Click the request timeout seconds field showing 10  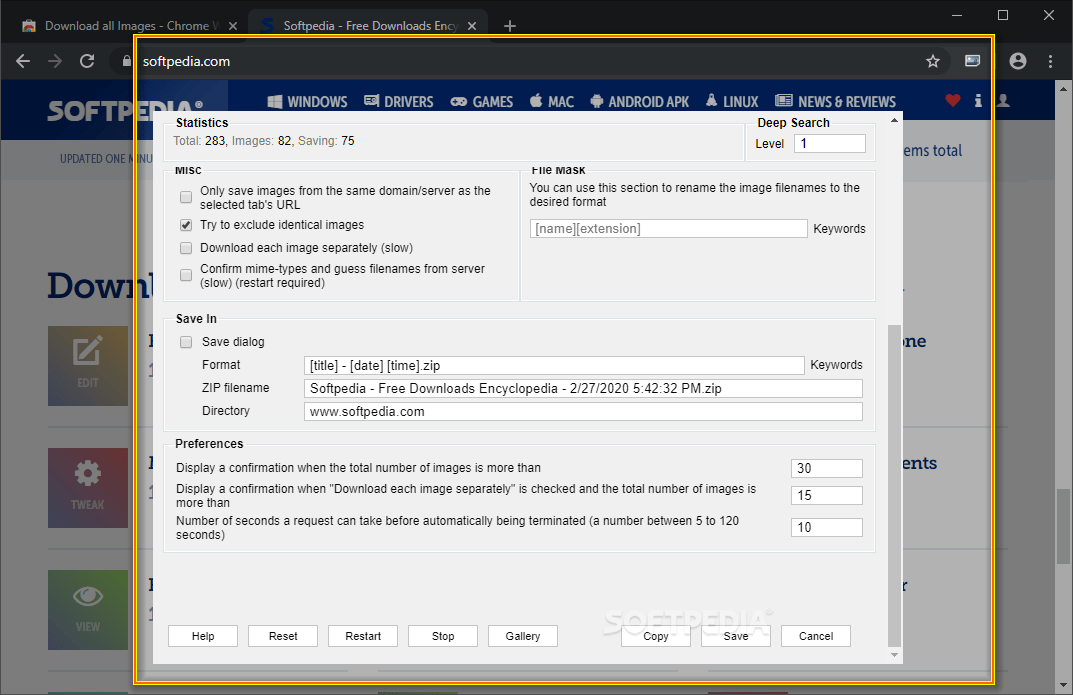(827, 527)
